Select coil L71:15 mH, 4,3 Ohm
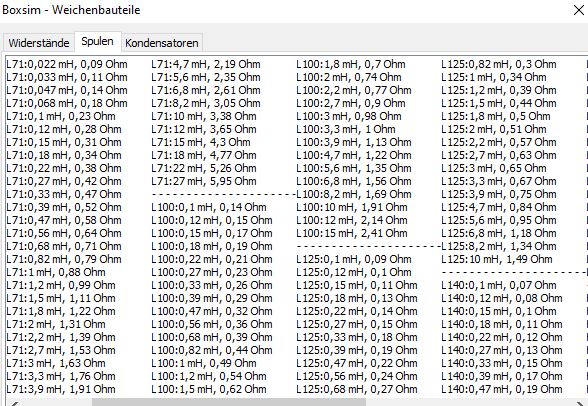588x406 pixels. [201, 142]
